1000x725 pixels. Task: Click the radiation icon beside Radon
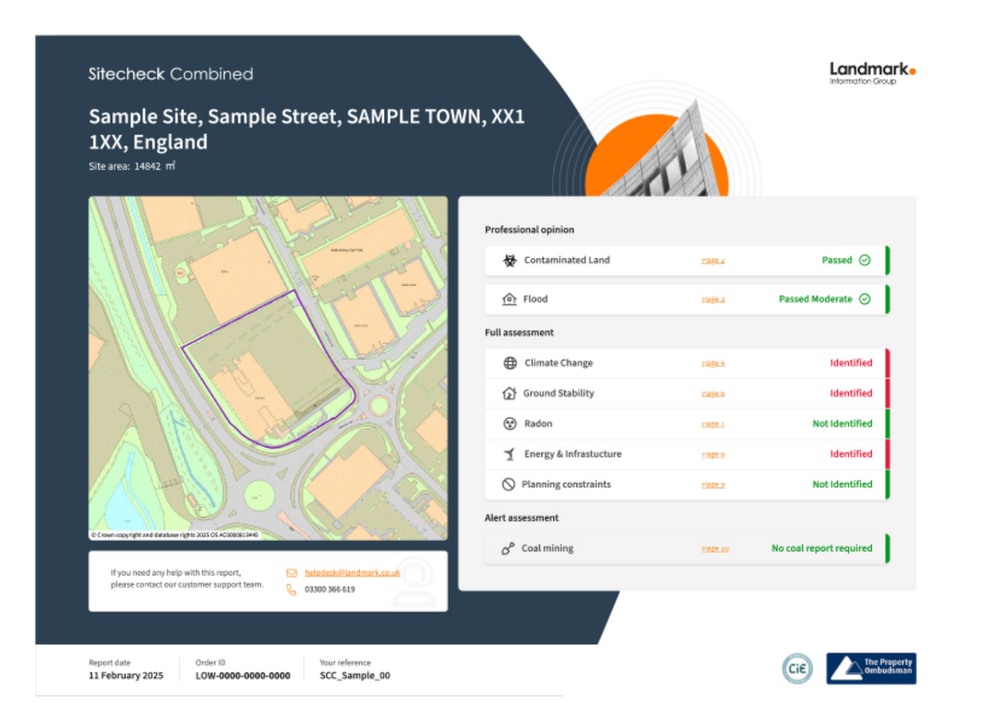click(510, 423)
